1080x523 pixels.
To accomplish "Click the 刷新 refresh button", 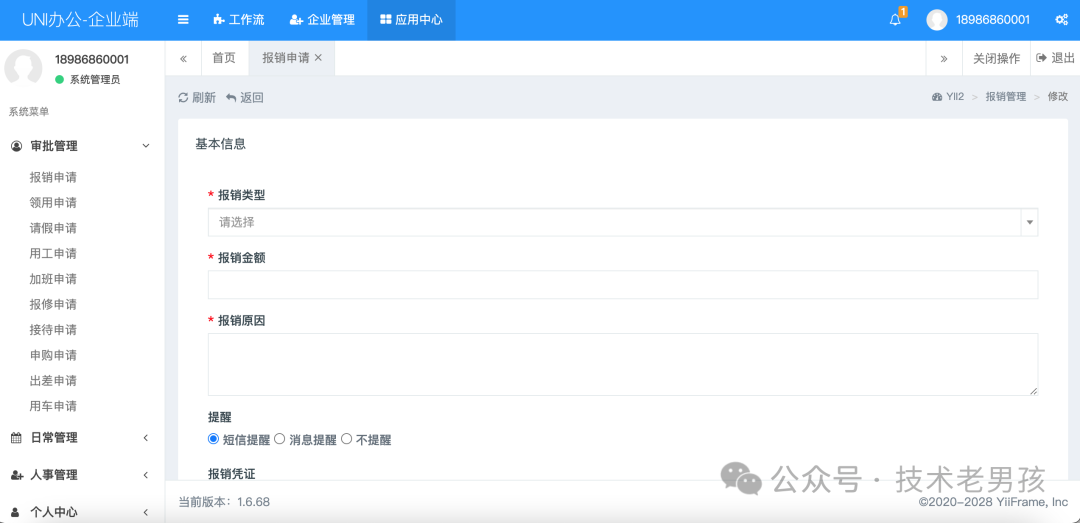I will coord(197,98).
